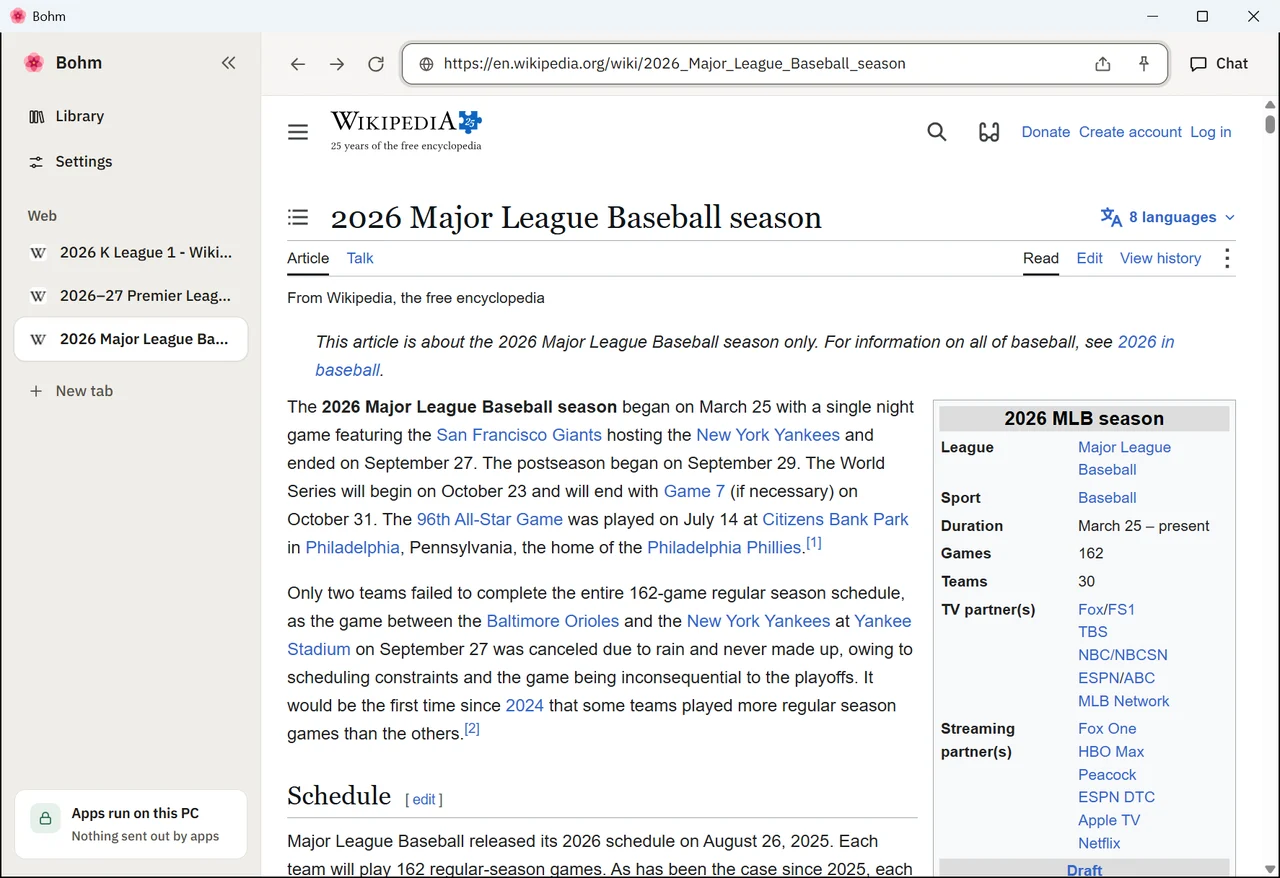Screen dimensions: 1280x878
Task: Collapse the Bohm sidebar with double chevron
Action: [x=229, y=63]
